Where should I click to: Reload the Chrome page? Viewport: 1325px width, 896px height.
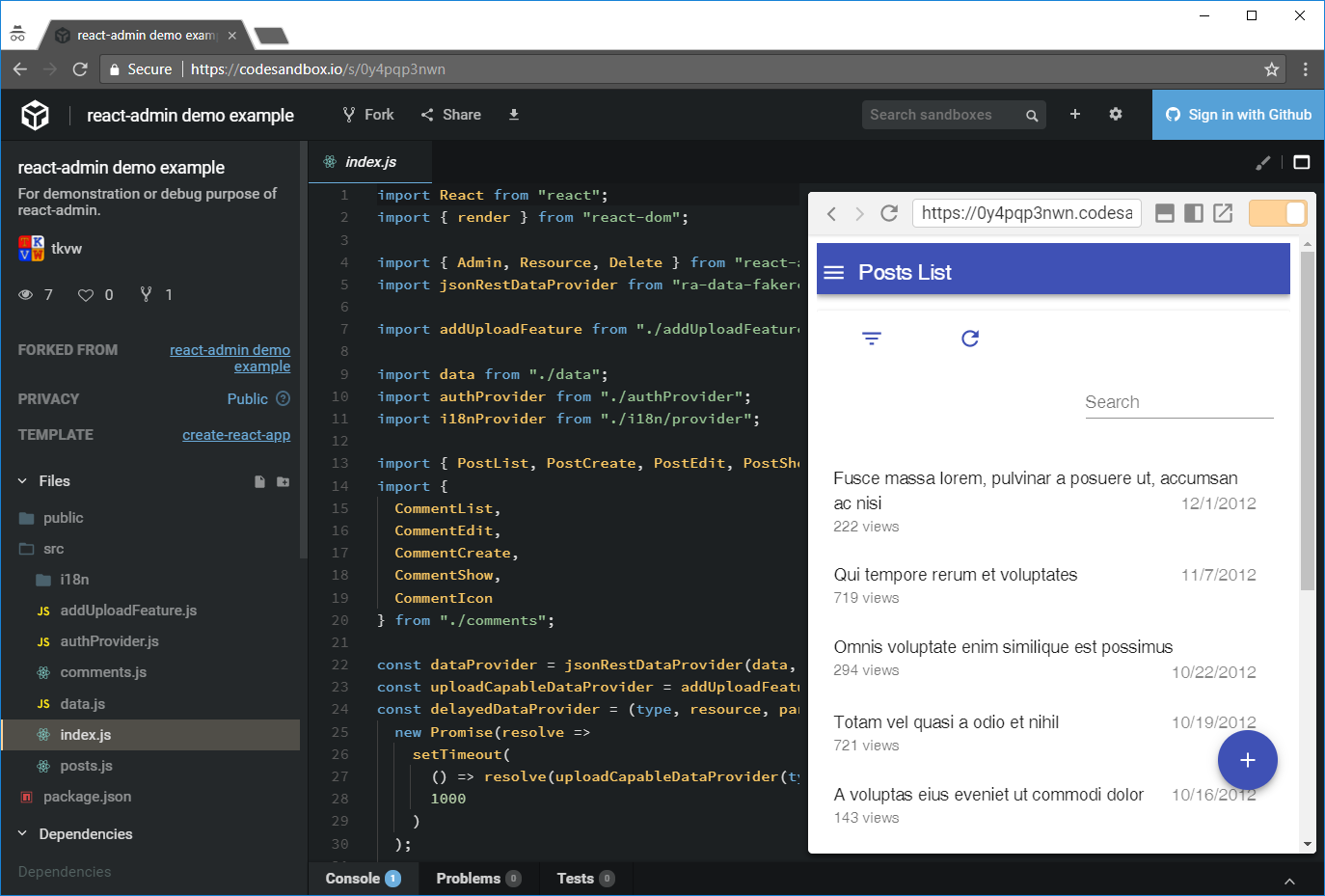(80, 69)
